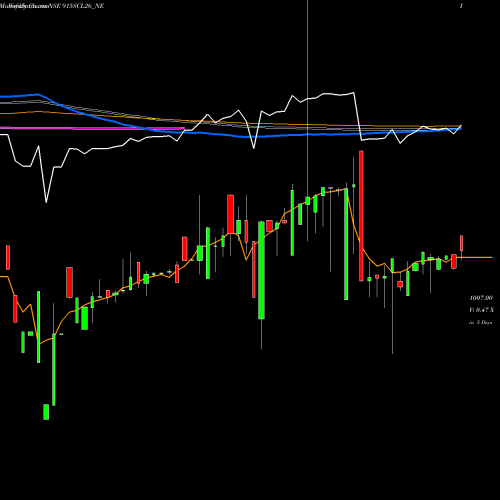Screen dimensions: 500x500
Task: Click the NSE 915SCL26_NE symbol title
Action: click(x=78, y=6)
